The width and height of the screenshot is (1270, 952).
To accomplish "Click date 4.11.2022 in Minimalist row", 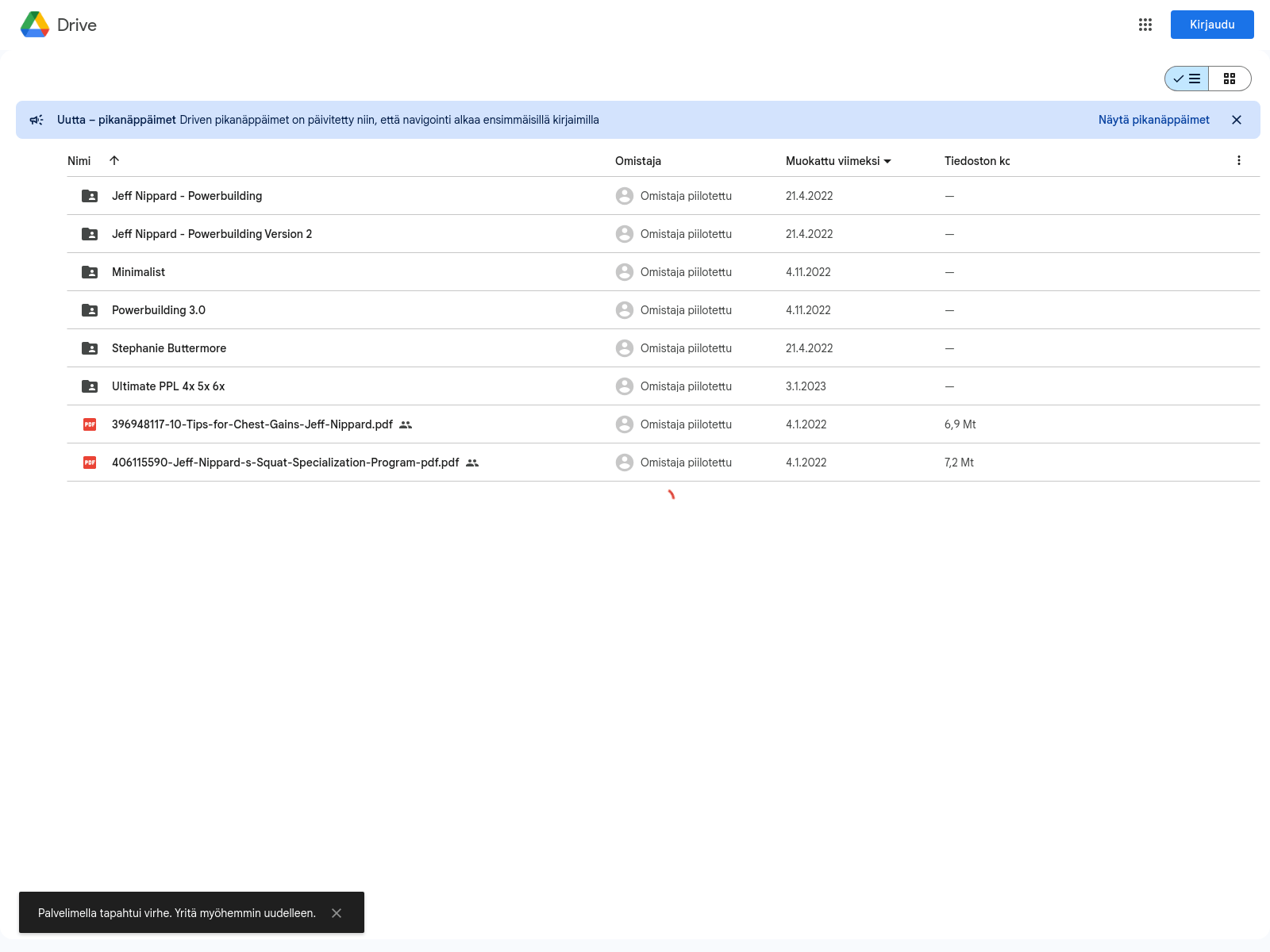I will tap(808, 272).
